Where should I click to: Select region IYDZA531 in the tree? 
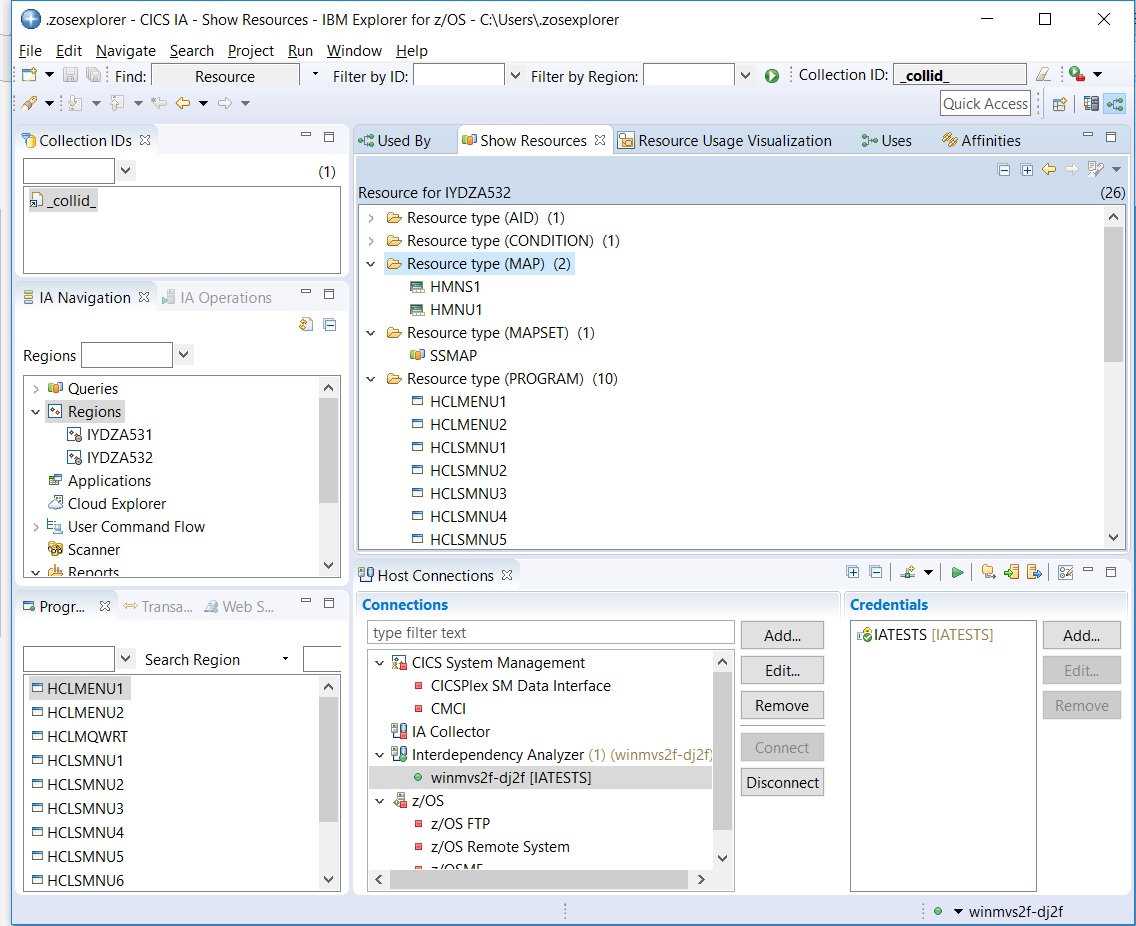pyautogui.click(x=109, y=435)
